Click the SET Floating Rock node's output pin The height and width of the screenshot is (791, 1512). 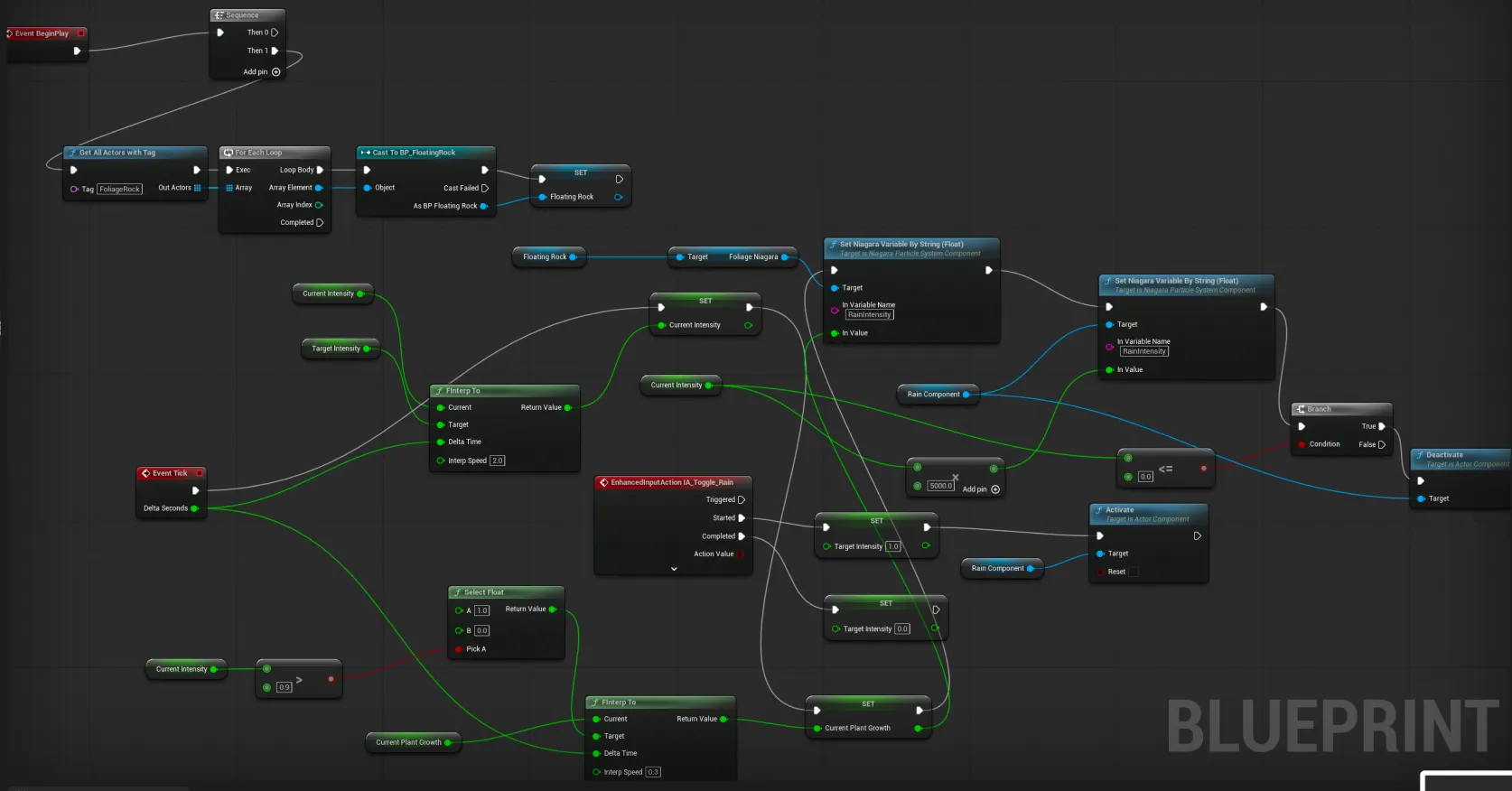tap(619, 197)
